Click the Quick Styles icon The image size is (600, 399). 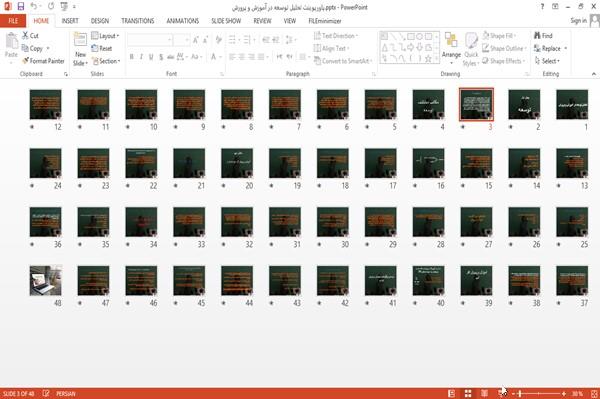point(471,40)
